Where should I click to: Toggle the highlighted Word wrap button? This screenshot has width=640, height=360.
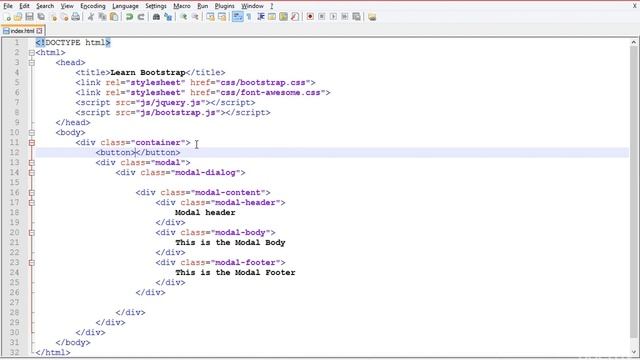pyautogui.click(x=238, y=17)
